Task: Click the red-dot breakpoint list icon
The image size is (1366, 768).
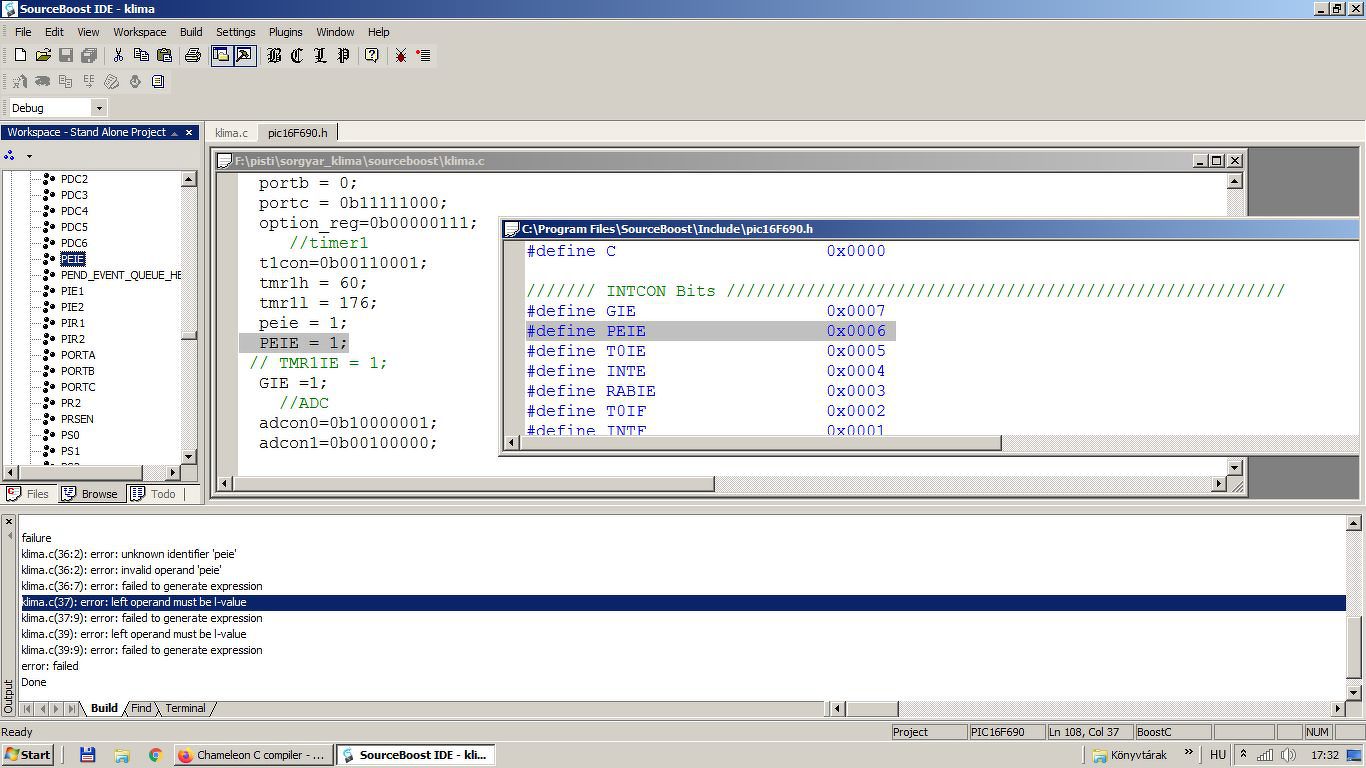Action: point(424,56)
